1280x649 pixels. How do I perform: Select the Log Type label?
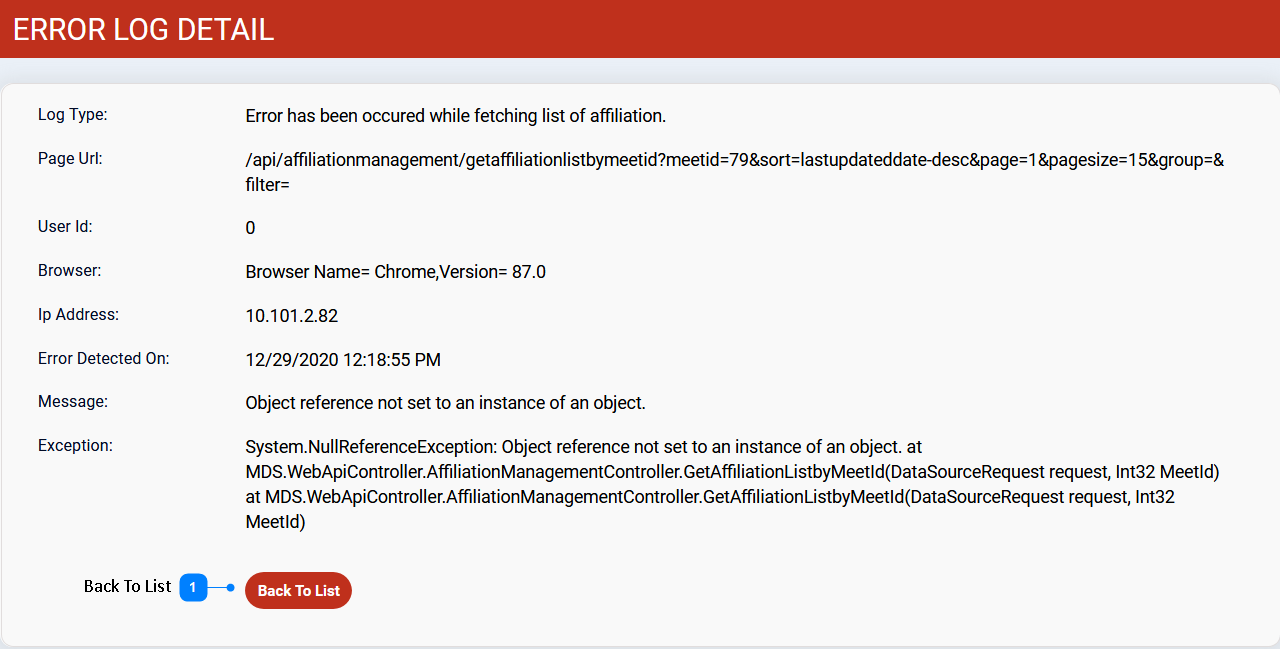coord(72,114)
